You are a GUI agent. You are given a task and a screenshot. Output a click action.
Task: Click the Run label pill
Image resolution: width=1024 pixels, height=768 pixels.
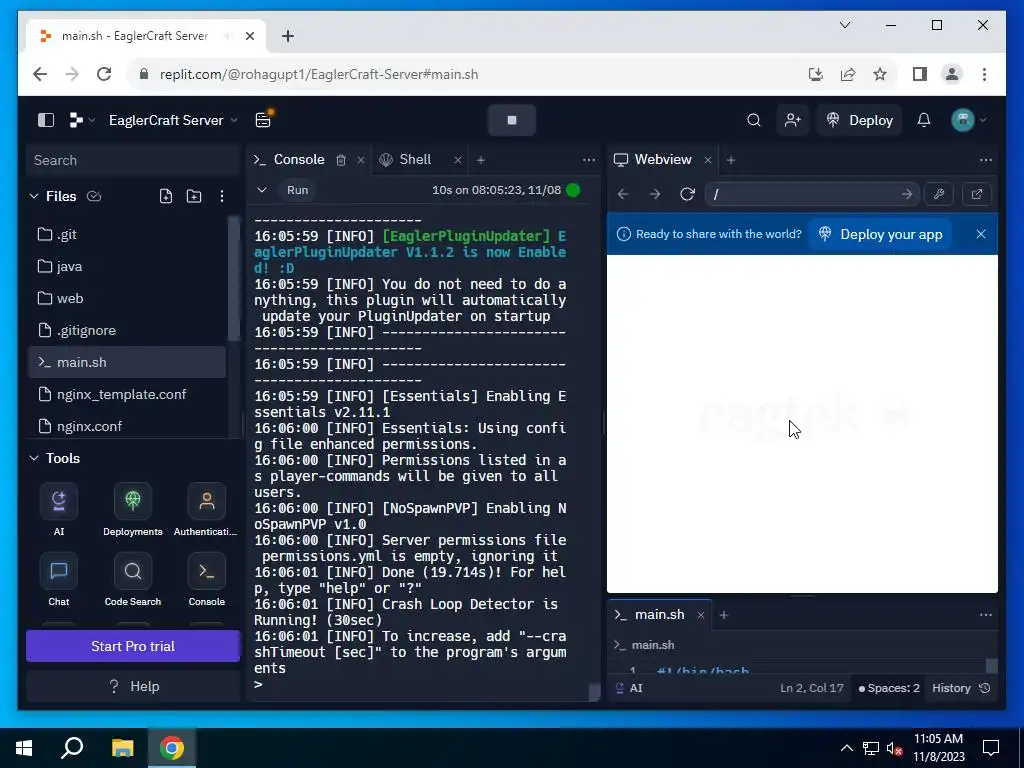point(297,190)
